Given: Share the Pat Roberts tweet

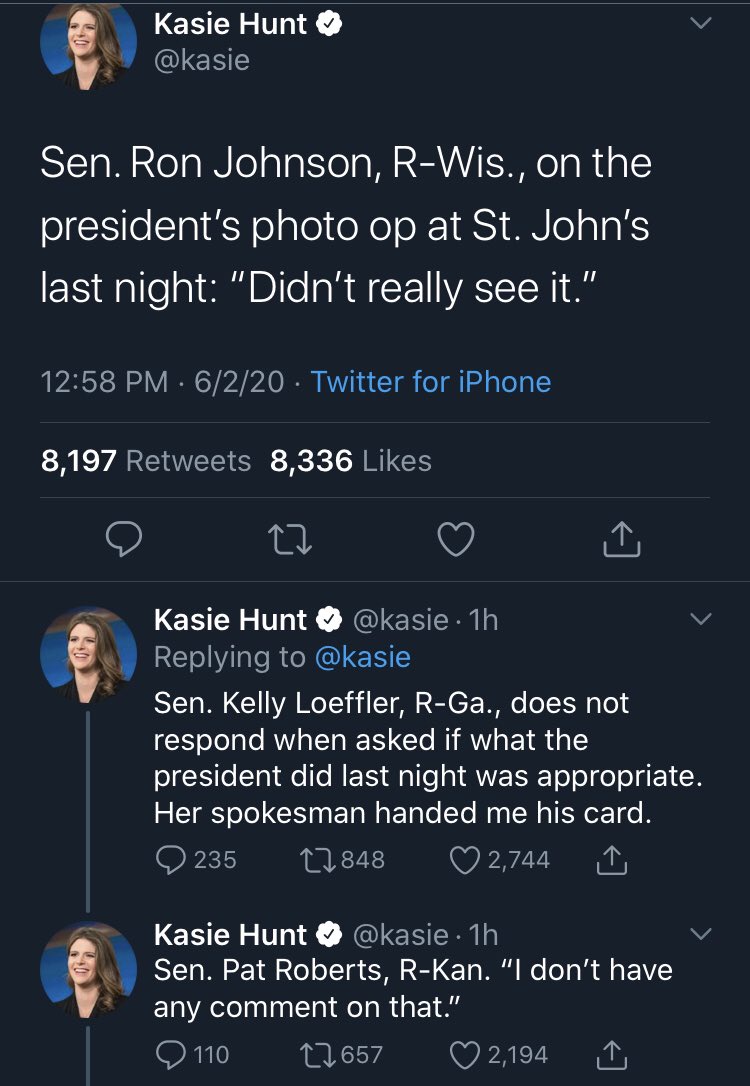Looking at the screenshot, I should click(x=613, y=1054).
